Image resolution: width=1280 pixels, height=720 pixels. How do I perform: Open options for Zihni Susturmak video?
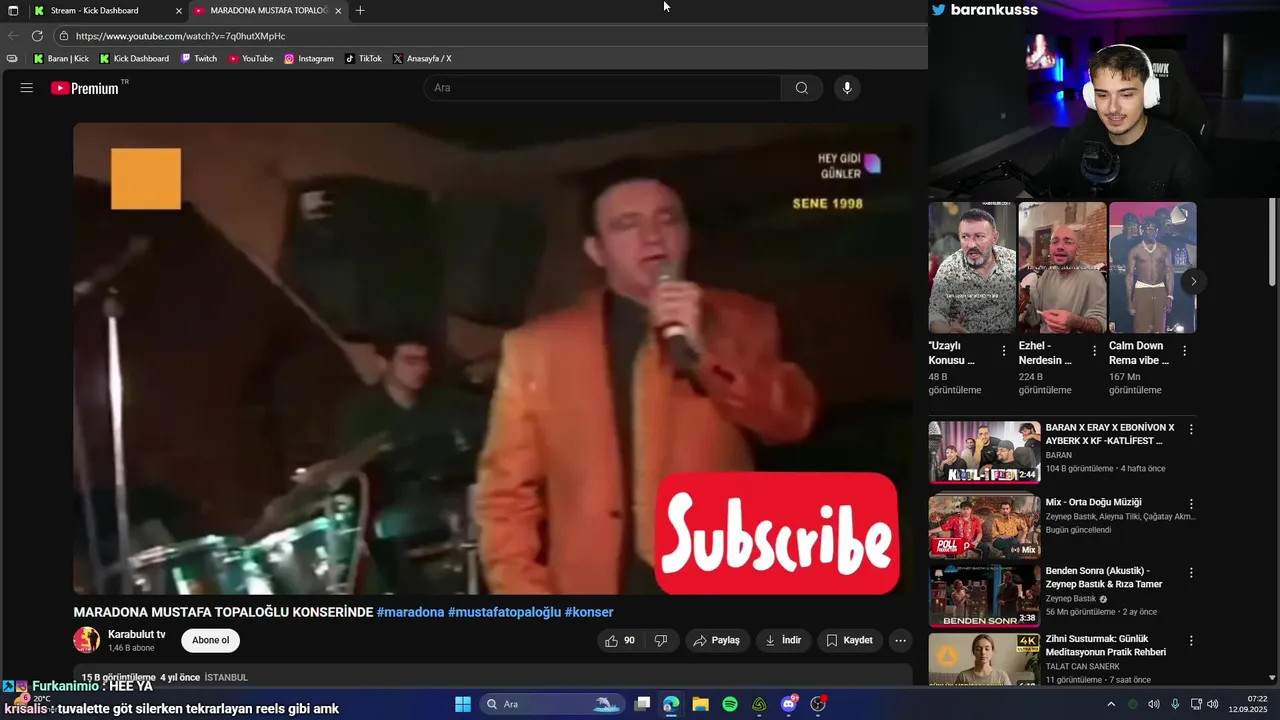pyautogui.click(x=1191, y=641)
